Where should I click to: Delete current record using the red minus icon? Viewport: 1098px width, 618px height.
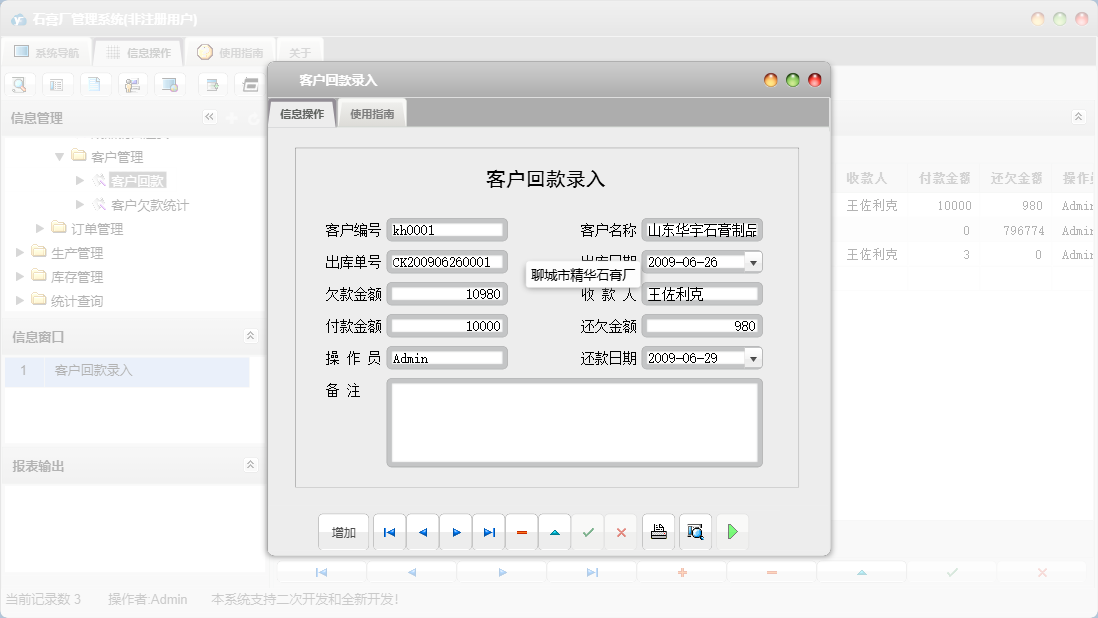(521, 532)
